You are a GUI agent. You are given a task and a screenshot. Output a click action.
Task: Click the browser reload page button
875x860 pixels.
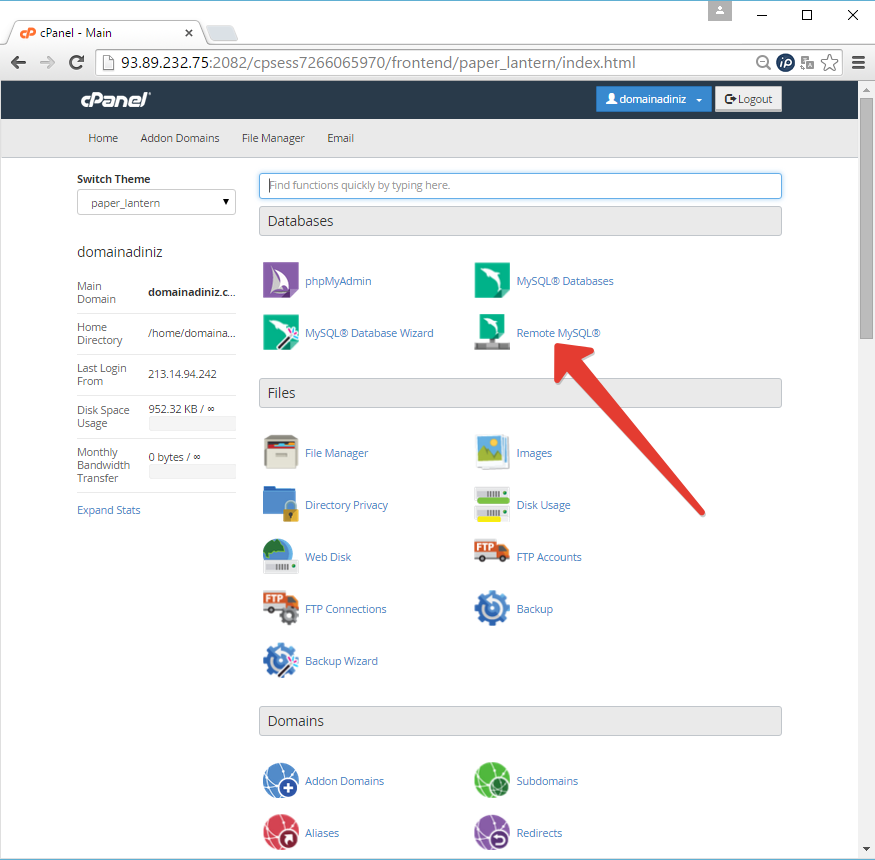(x=76, y=63)
